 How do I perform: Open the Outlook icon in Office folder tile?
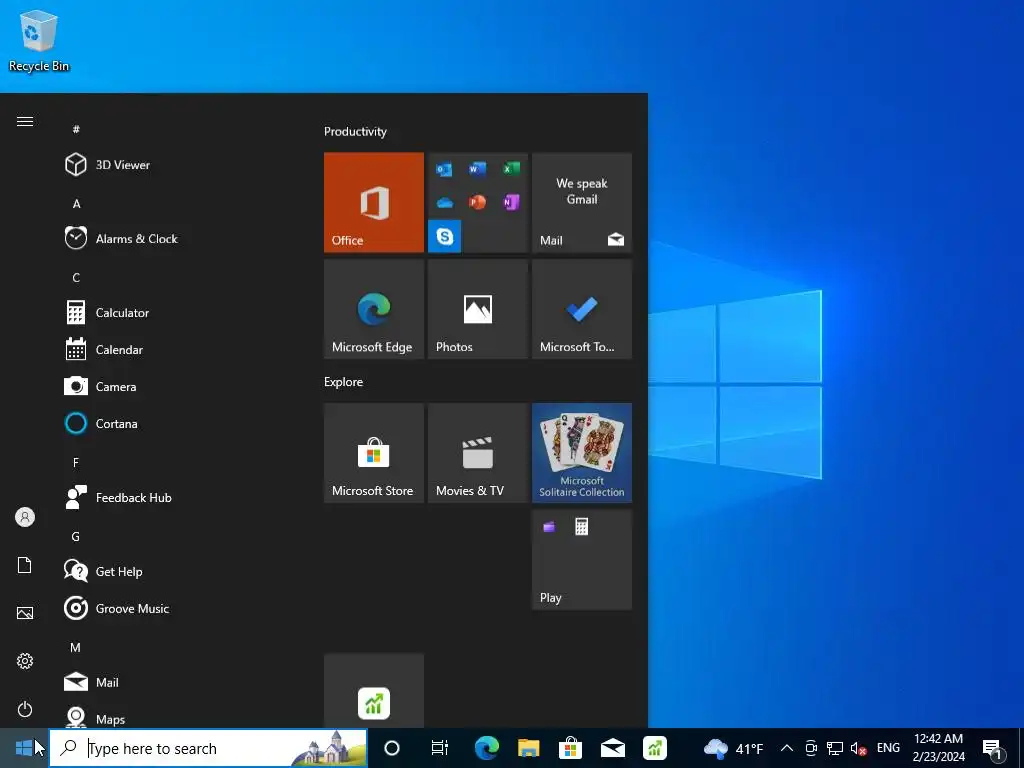[444, 170]
